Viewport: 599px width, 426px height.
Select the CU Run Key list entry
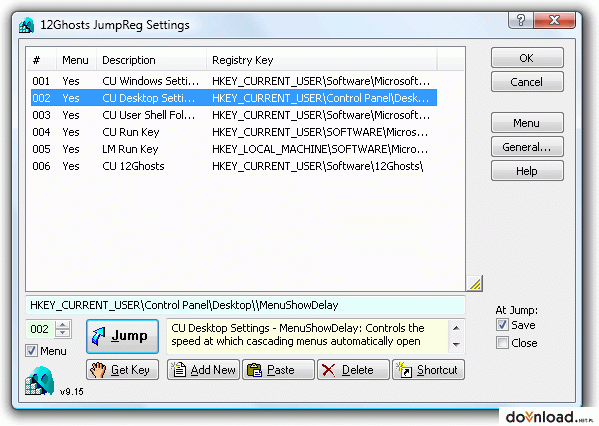[x=234, y=132]
